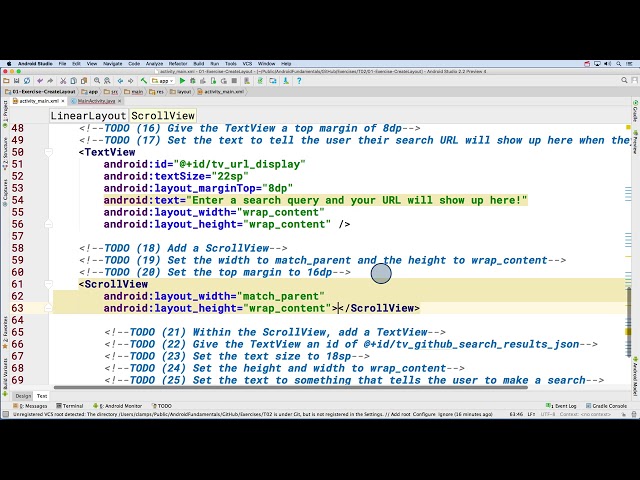Open the Analyze menu
640x480 pixels.
pyautogui.click(x=154, y=64)
